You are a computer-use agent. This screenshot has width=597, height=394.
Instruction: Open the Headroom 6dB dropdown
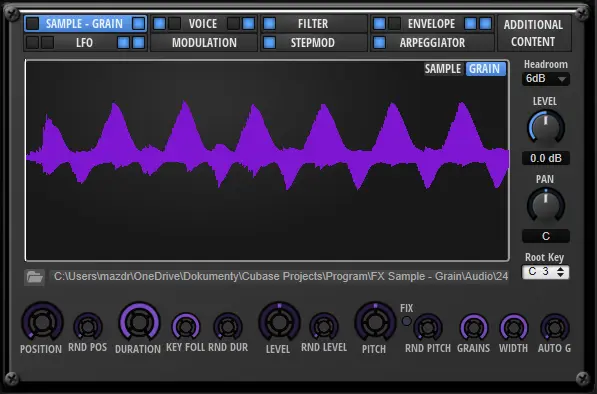pos(546,79)
